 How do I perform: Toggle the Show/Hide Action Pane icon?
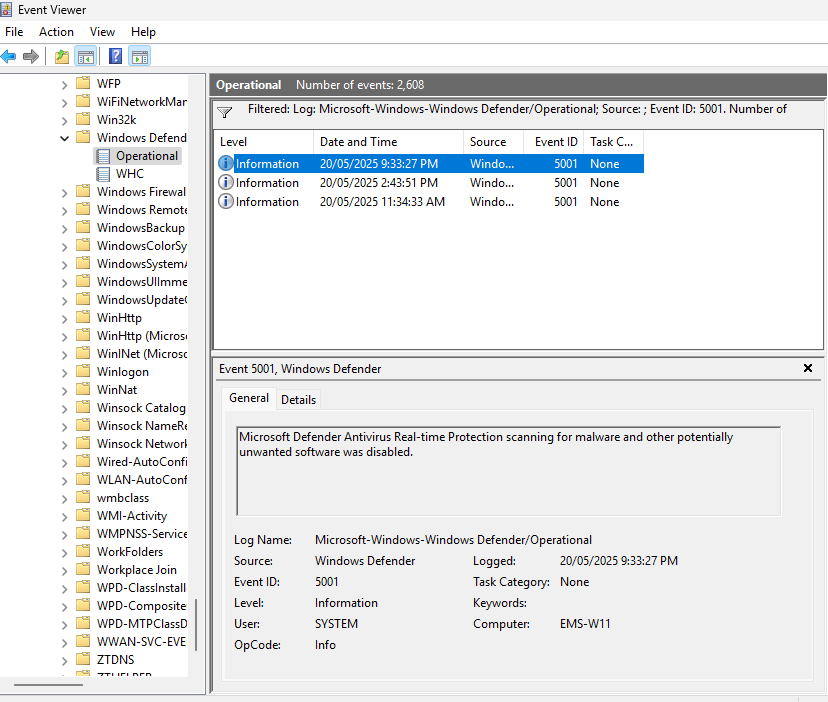click(140, 56)
